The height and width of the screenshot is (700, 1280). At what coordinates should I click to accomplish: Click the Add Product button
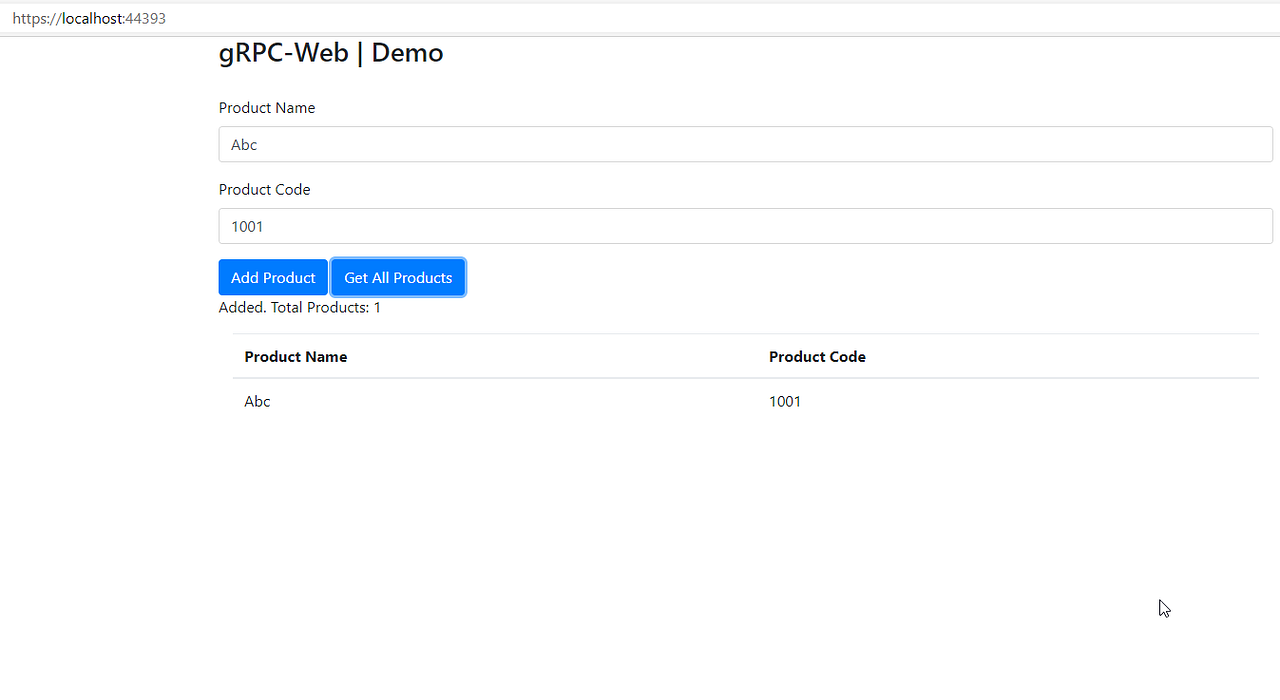coord(272,277)
